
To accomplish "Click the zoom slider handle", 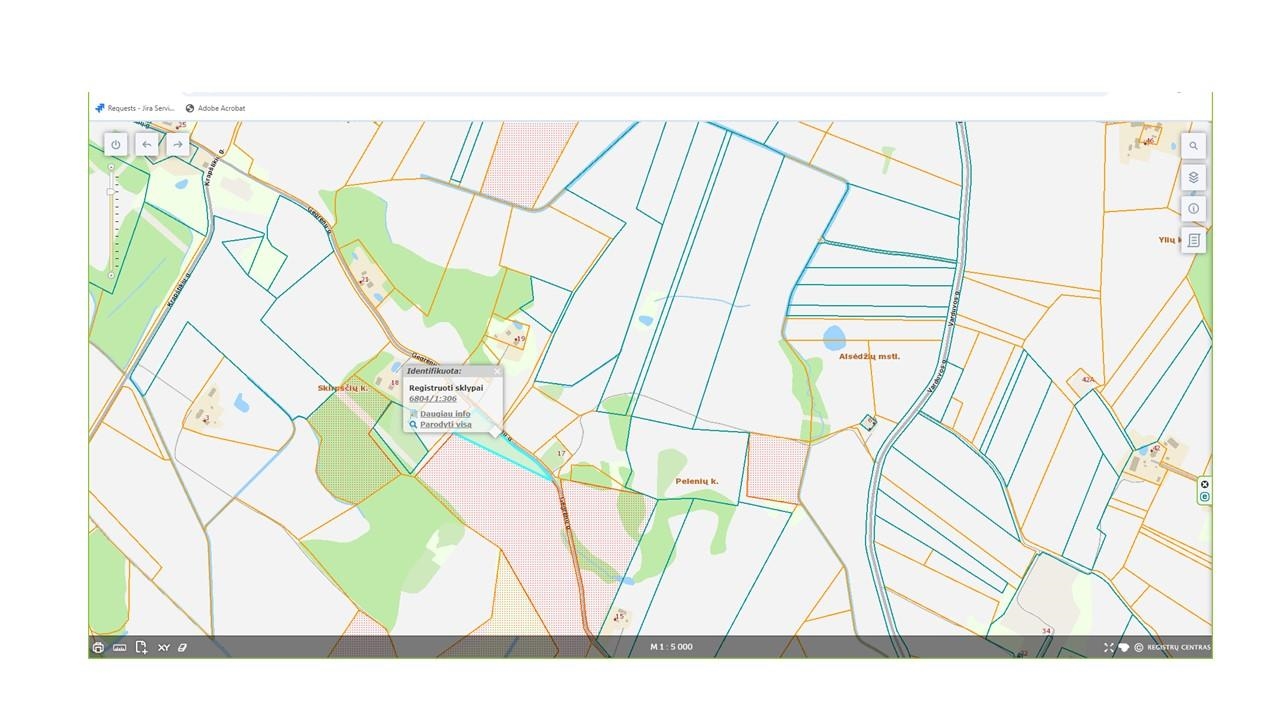I will (111, 192).
